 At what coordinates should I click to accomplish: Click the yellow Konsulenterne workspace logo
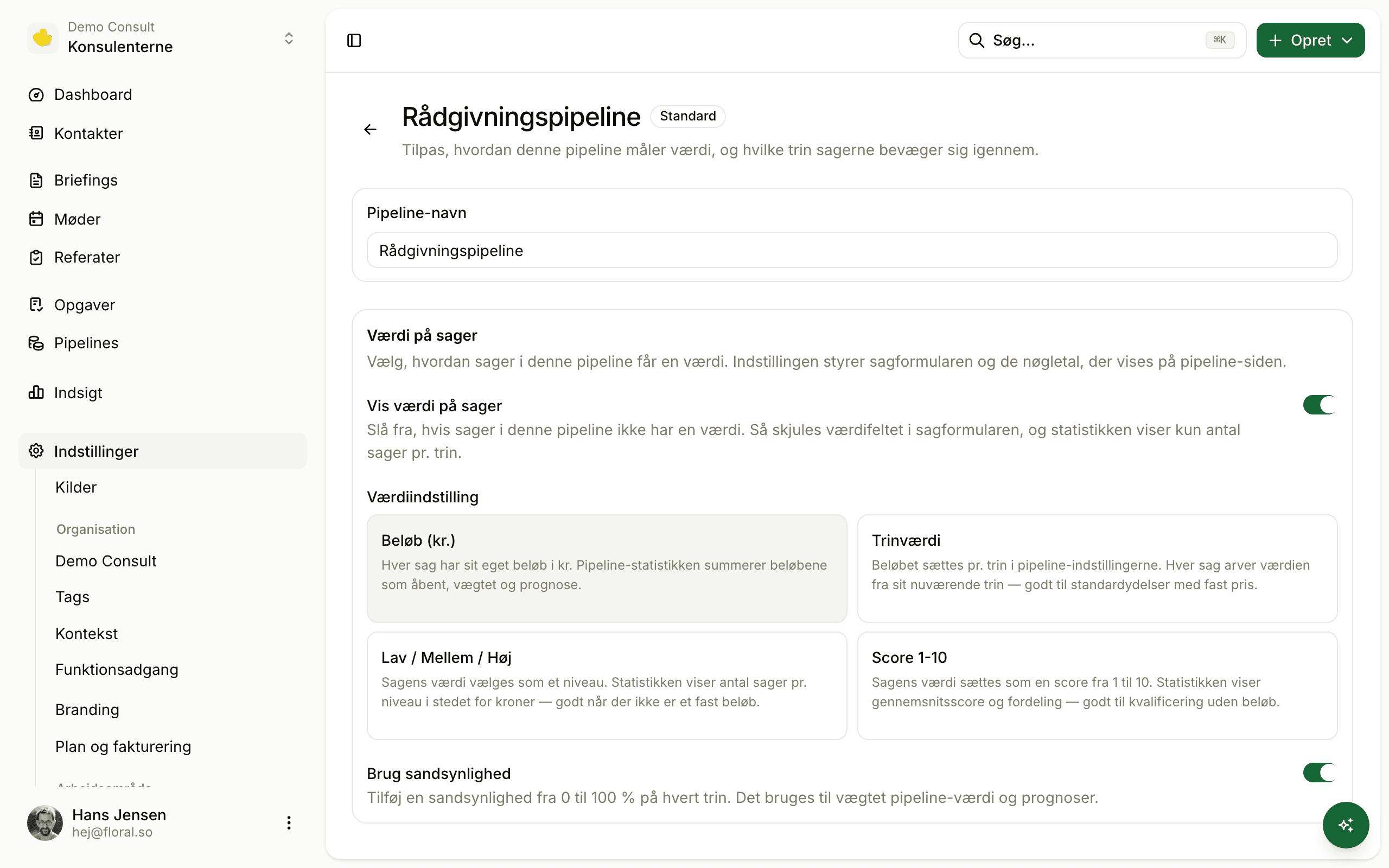(43, 39)
